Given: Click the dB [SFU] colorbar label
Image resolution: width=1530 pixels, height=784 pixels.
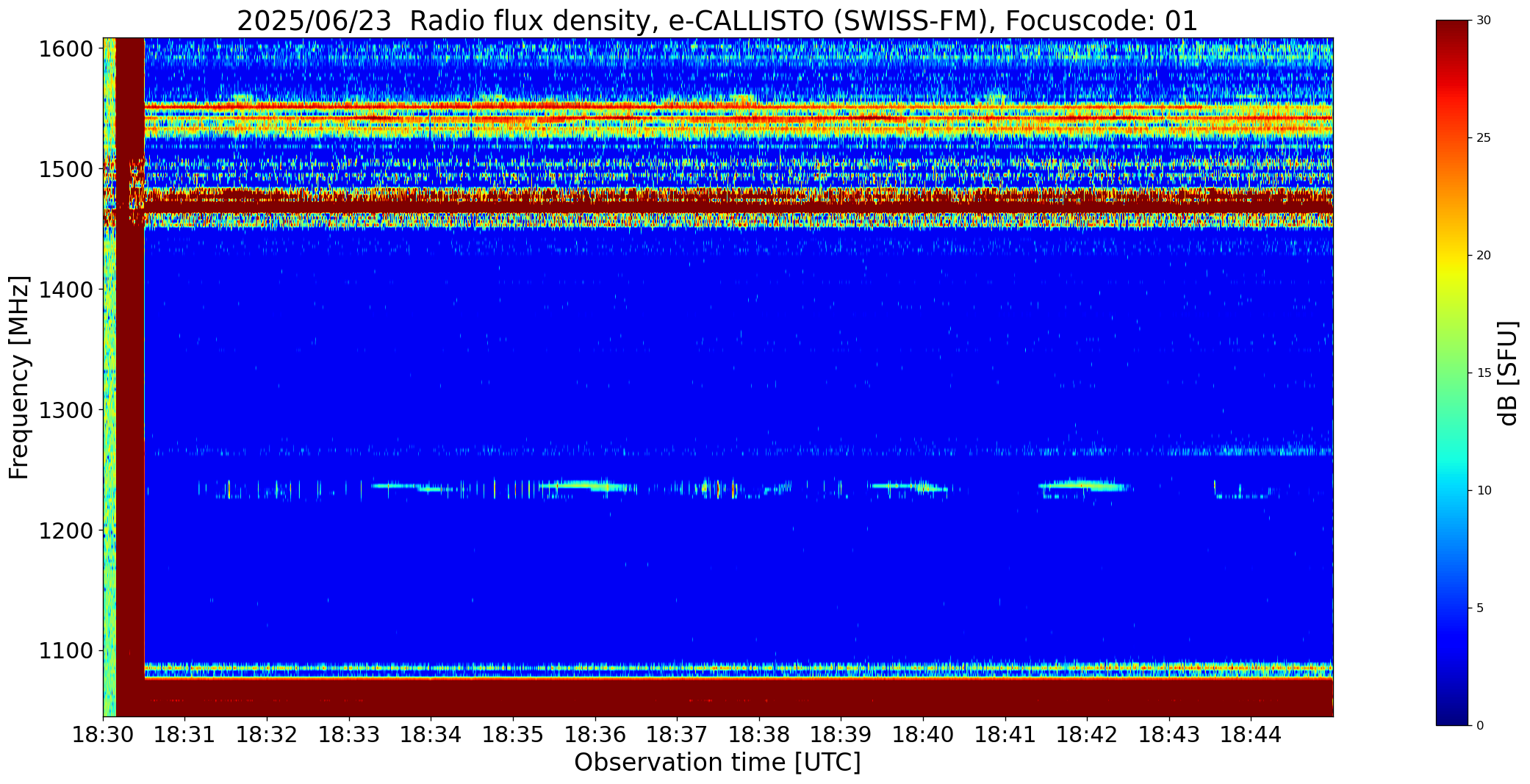Looking at the screenshot, I should 1508,373.
